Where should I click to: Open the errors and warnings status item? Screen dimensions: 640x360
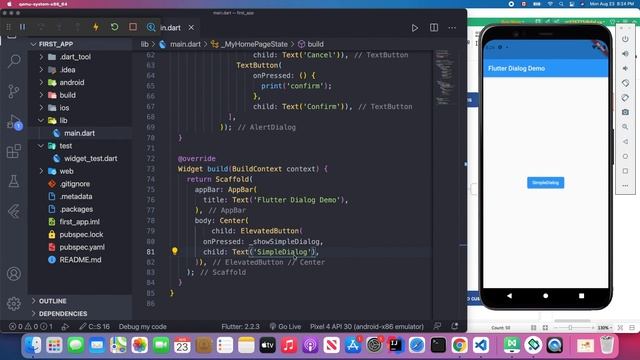pos(31,327)
